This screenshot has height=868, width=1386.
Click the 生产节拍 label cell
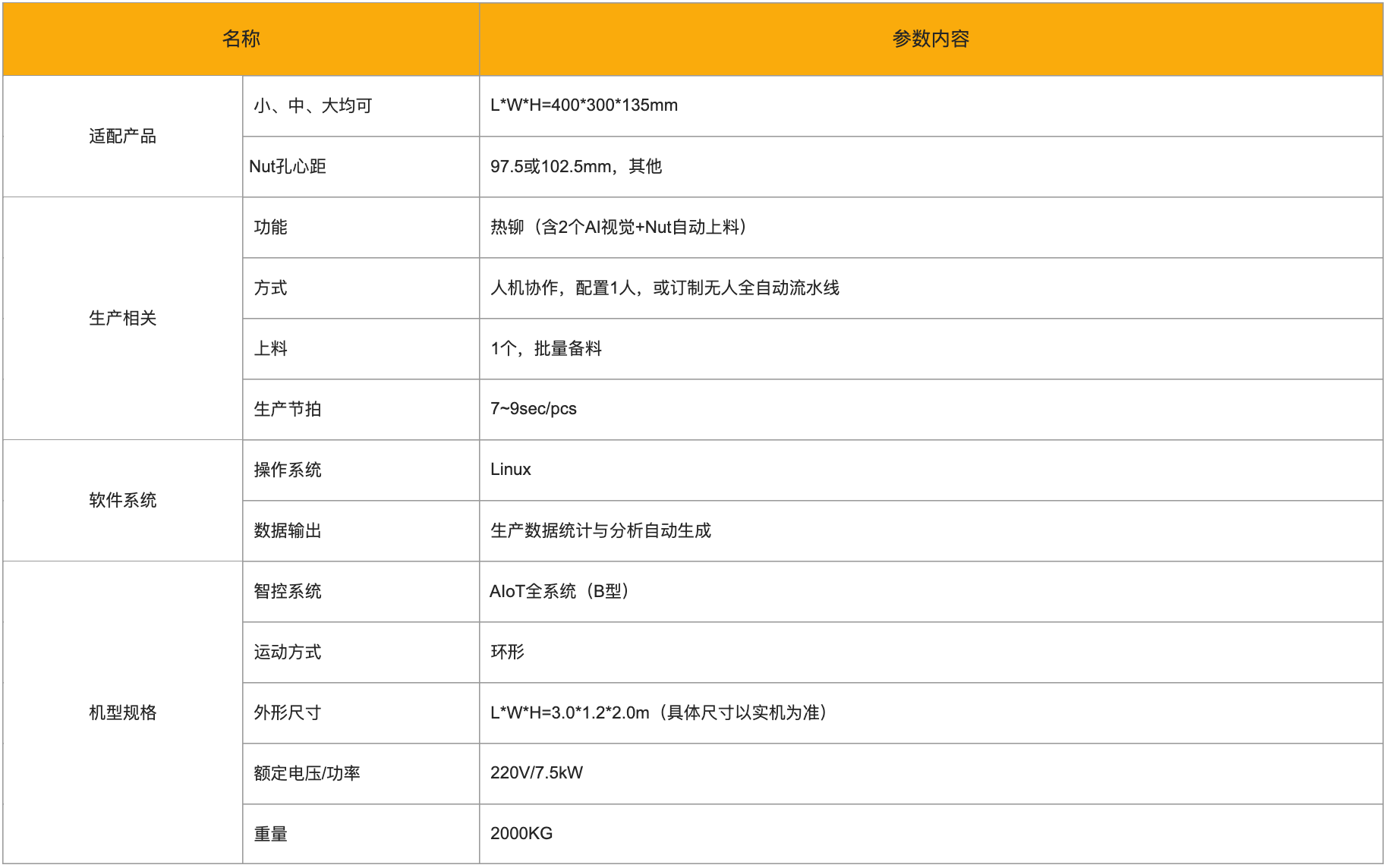click(x=288, y=410)
